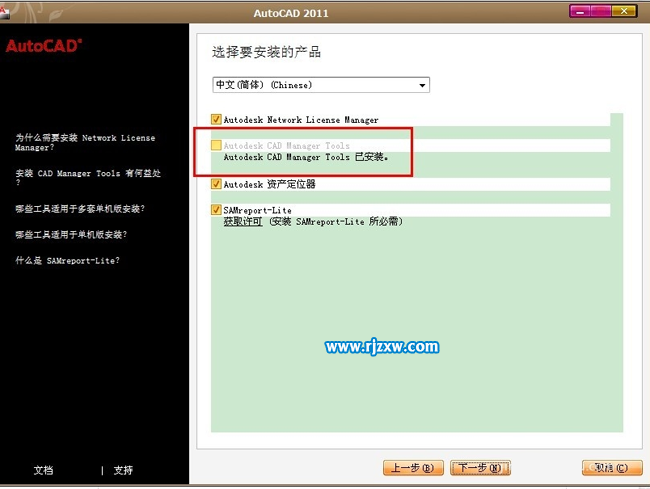Toggle the Autodesk CAD Manager Tools checkbox
Image resolution: width=650 pixels, height=489 pixels.
(x=216, y=145)
